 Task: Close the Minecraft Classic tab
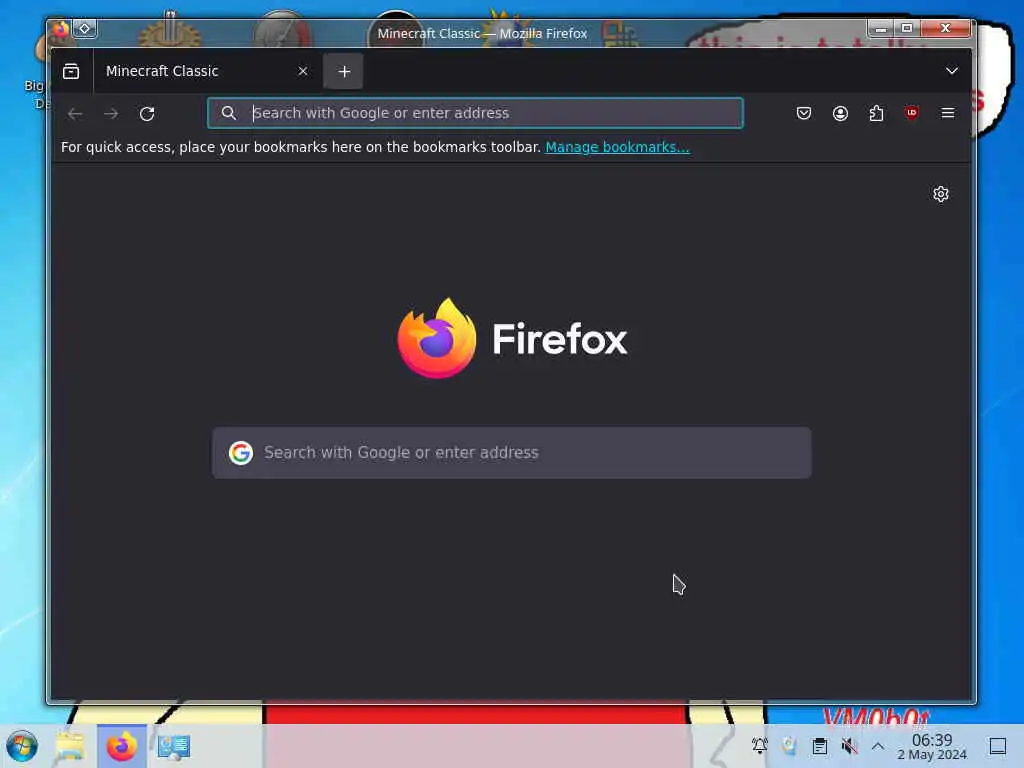coord(302,71)
